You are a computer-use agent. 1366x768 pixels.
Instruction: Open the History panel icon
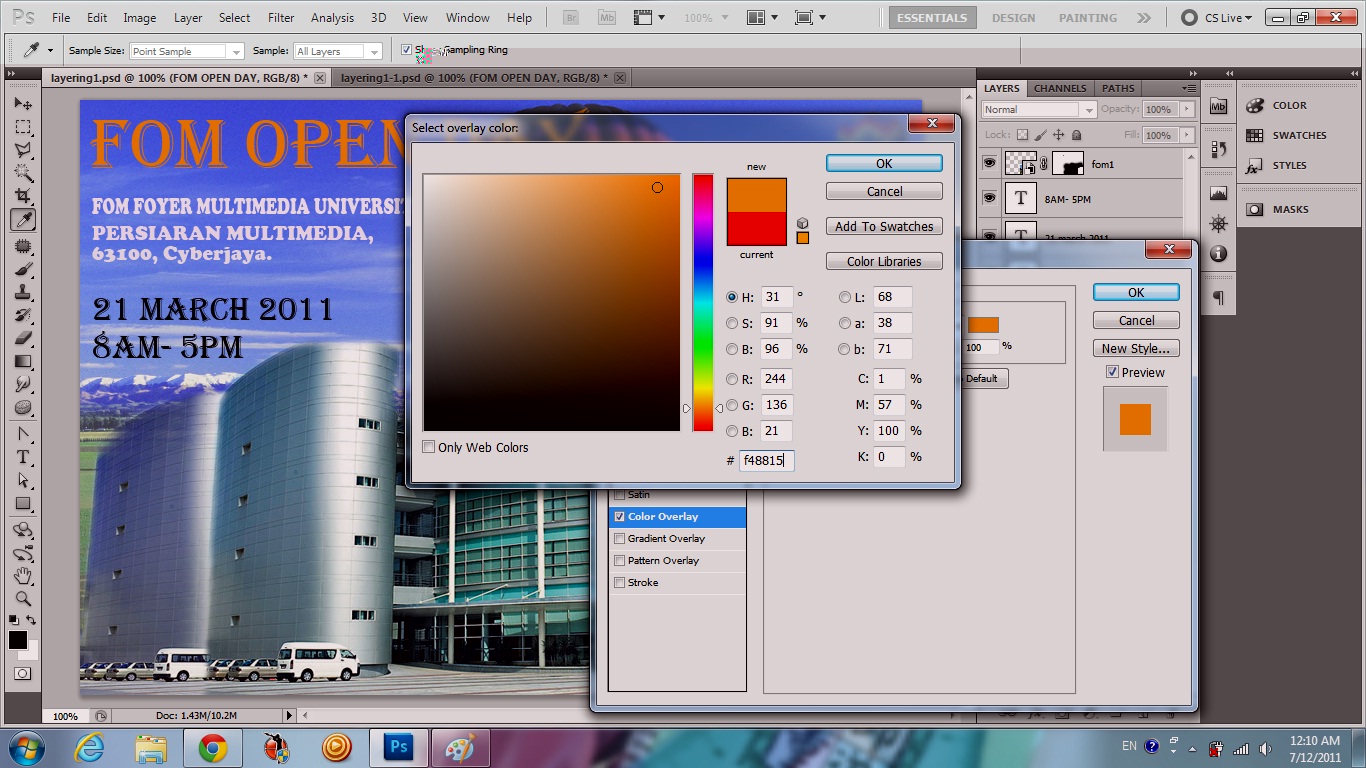(x=1218, y=150)
